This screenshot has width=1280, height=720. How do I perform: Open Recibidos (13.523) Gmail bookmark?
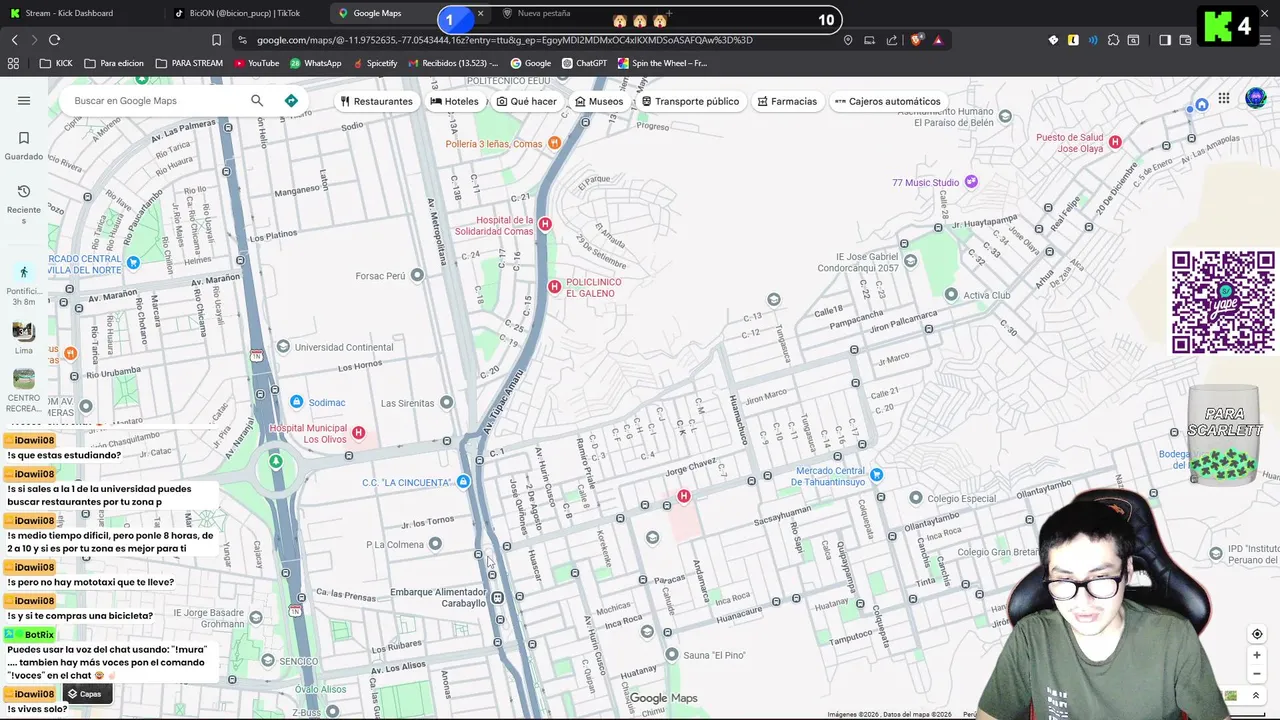pyautogui.click(x=452, y=63)
